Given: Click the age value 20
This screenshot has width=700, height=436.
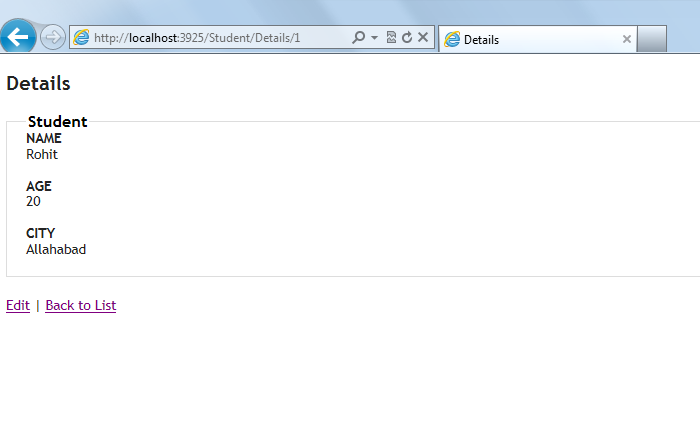Looking at the screenshot, I should coord(33,201).
